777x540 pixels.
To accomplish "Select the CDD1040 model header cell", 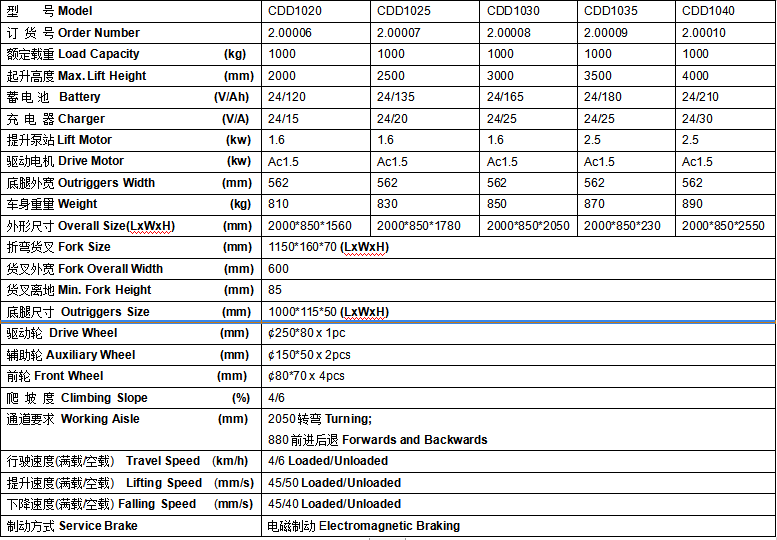I will (709, 11).
